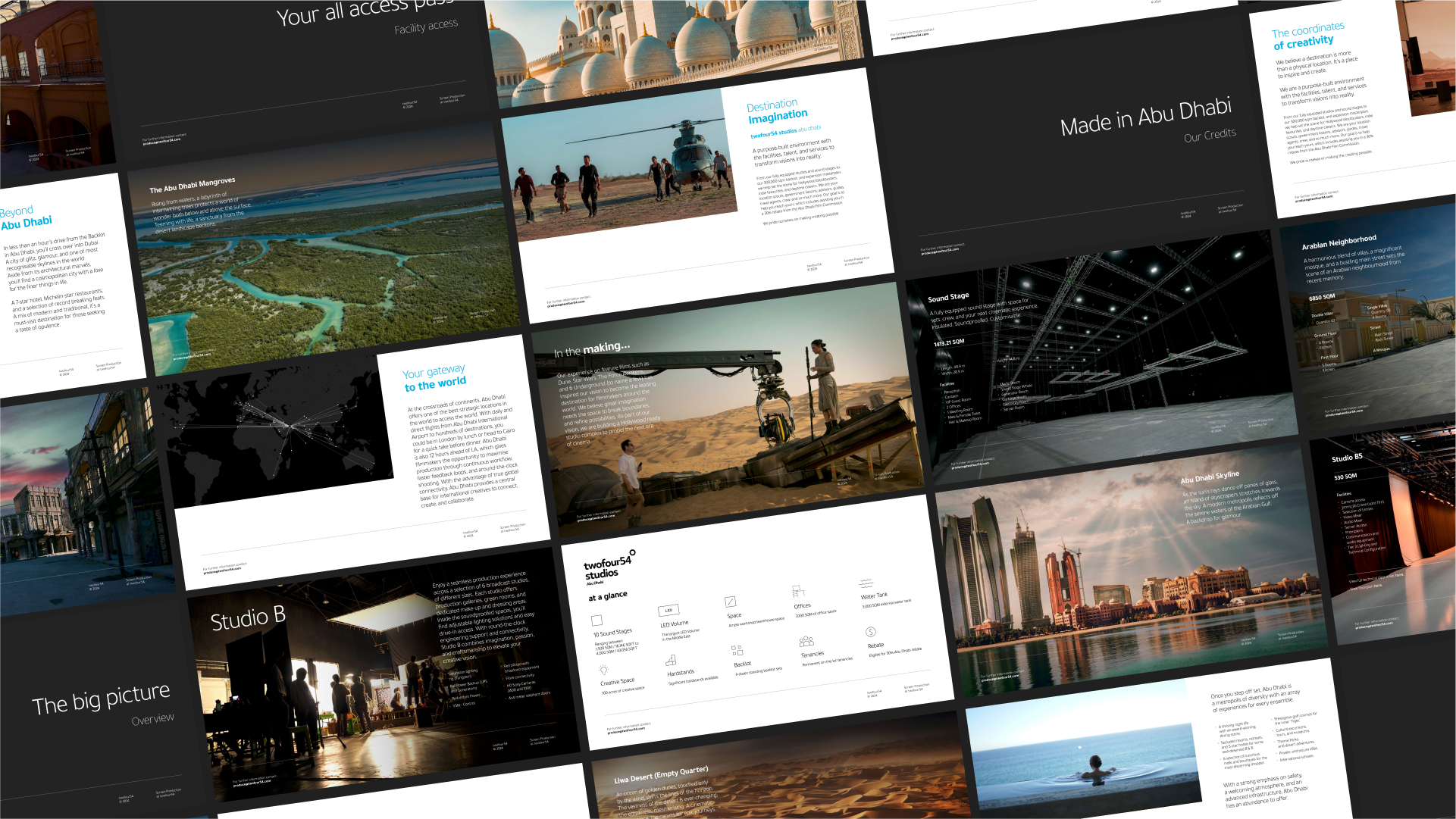Click the Hardstands icon

click(x=671, y=661)
